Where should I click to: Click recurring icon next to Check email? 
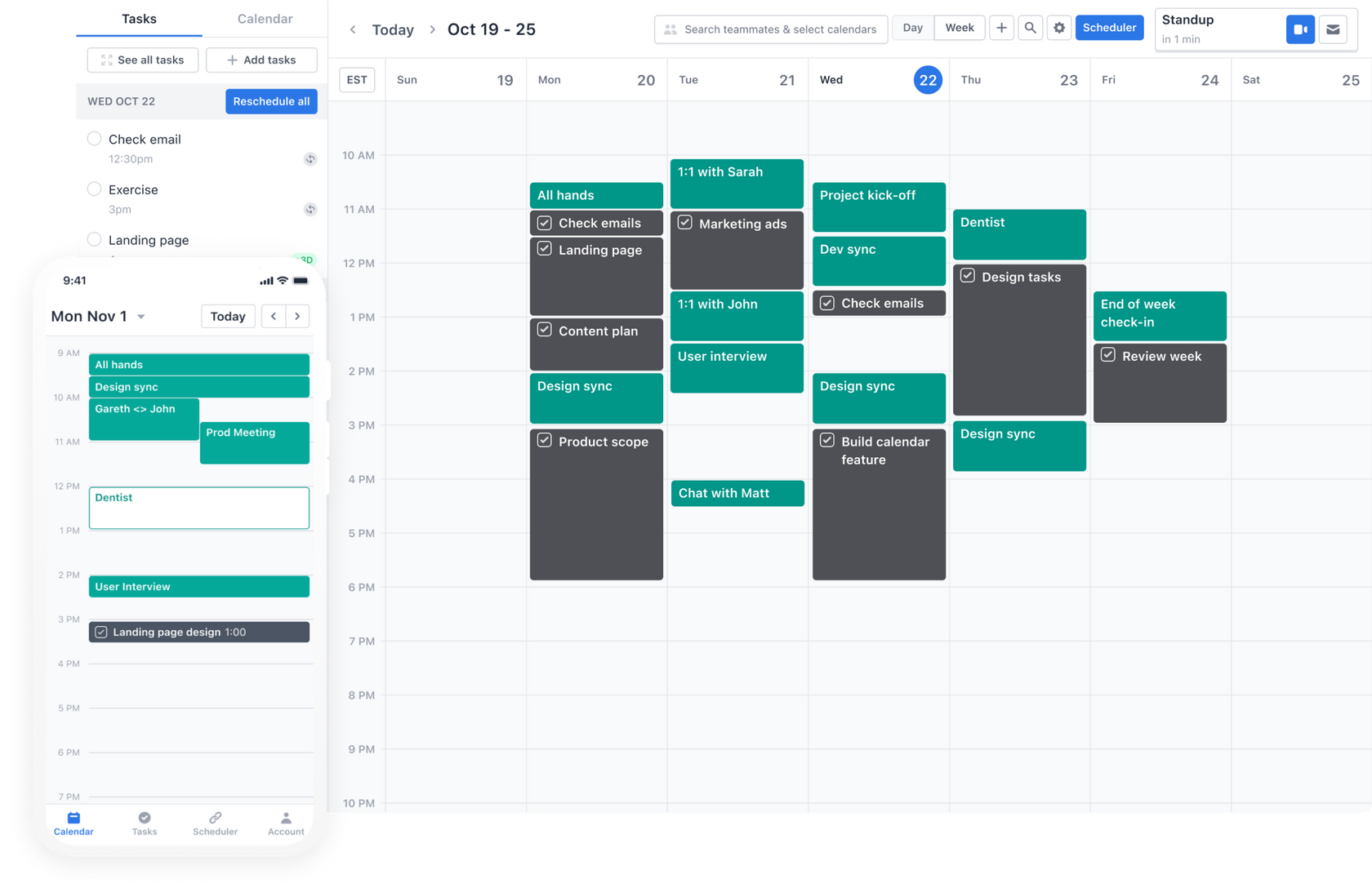pos(310,159)
